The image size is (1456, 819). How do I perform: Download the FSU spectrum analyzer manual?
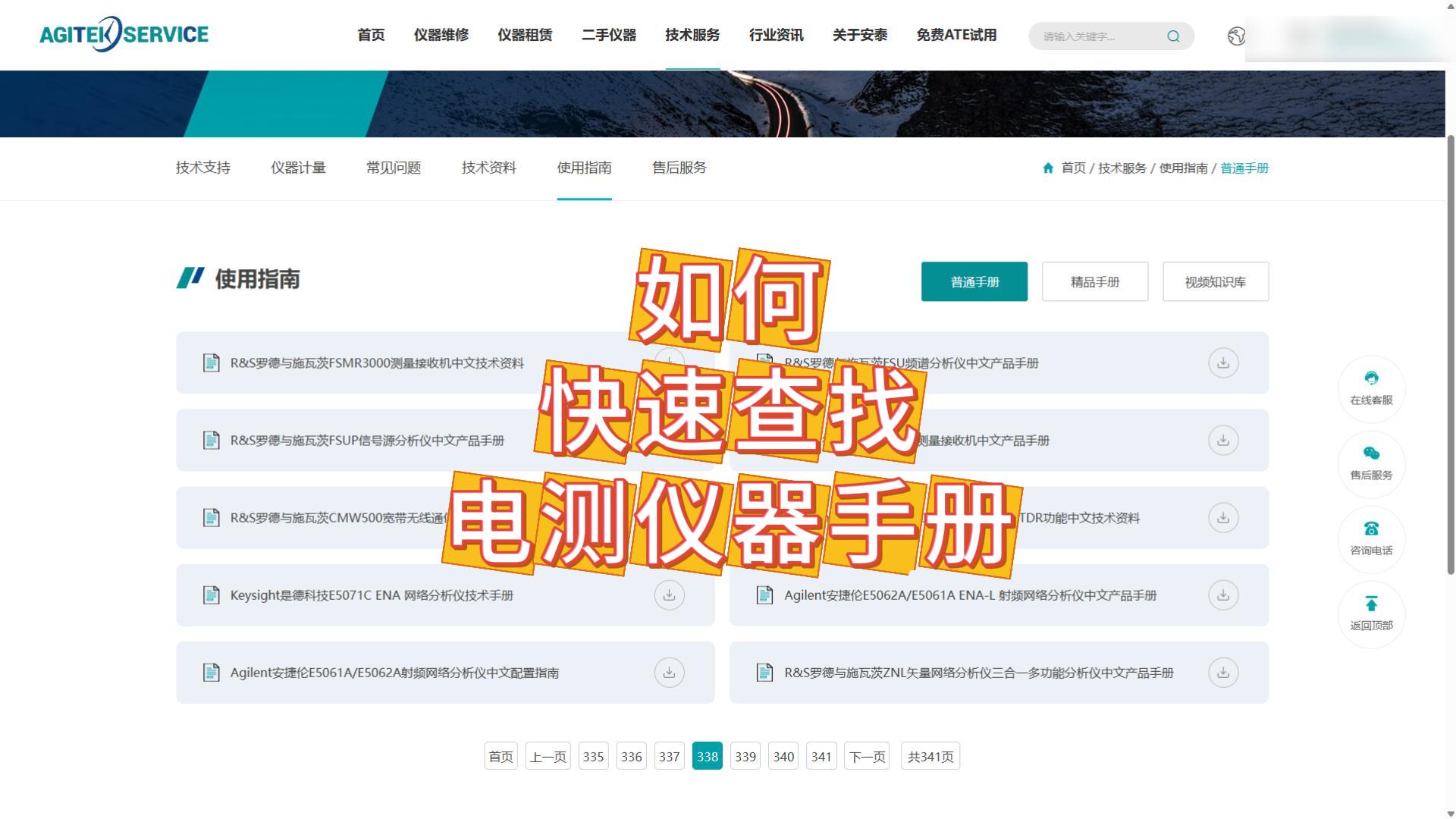click(x=1223, y=363)
